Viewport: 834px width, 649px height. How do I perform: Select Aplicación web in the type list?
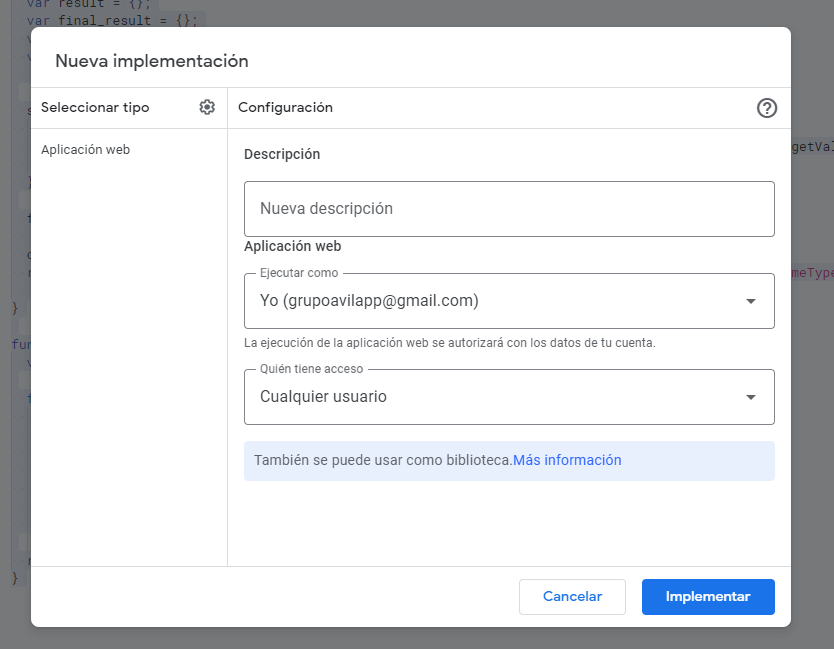[x=86, y=150]
